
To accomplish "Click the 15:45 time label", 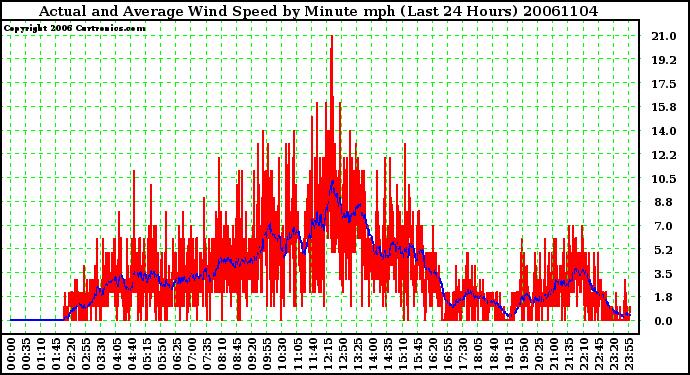I will pyautogui.click(x=418, y=354).
